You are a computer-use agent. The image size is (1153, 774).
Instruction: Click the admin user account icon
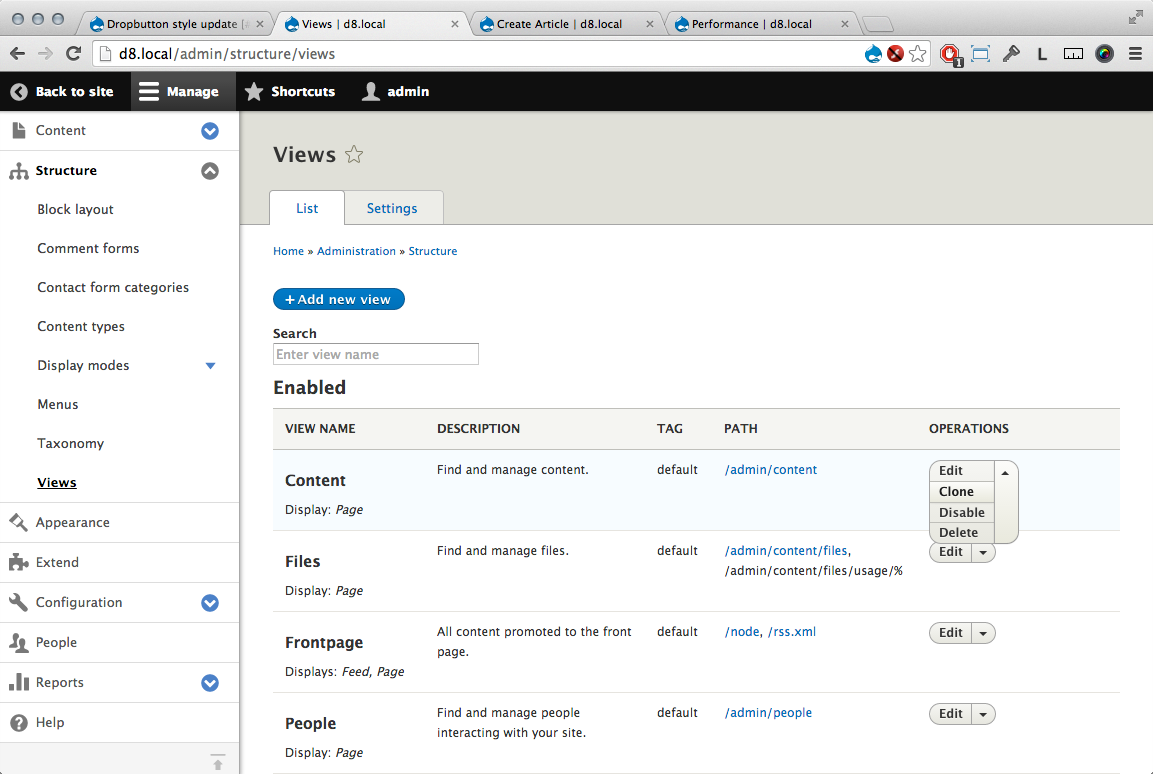tap(369, 91)
